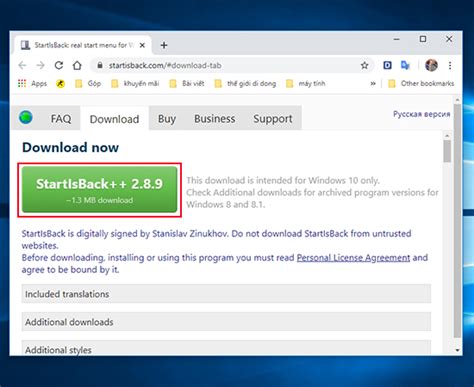Screen dimensions: 474x387
Task: Click the page scrollbar down arrow
Action: (457, 350)
